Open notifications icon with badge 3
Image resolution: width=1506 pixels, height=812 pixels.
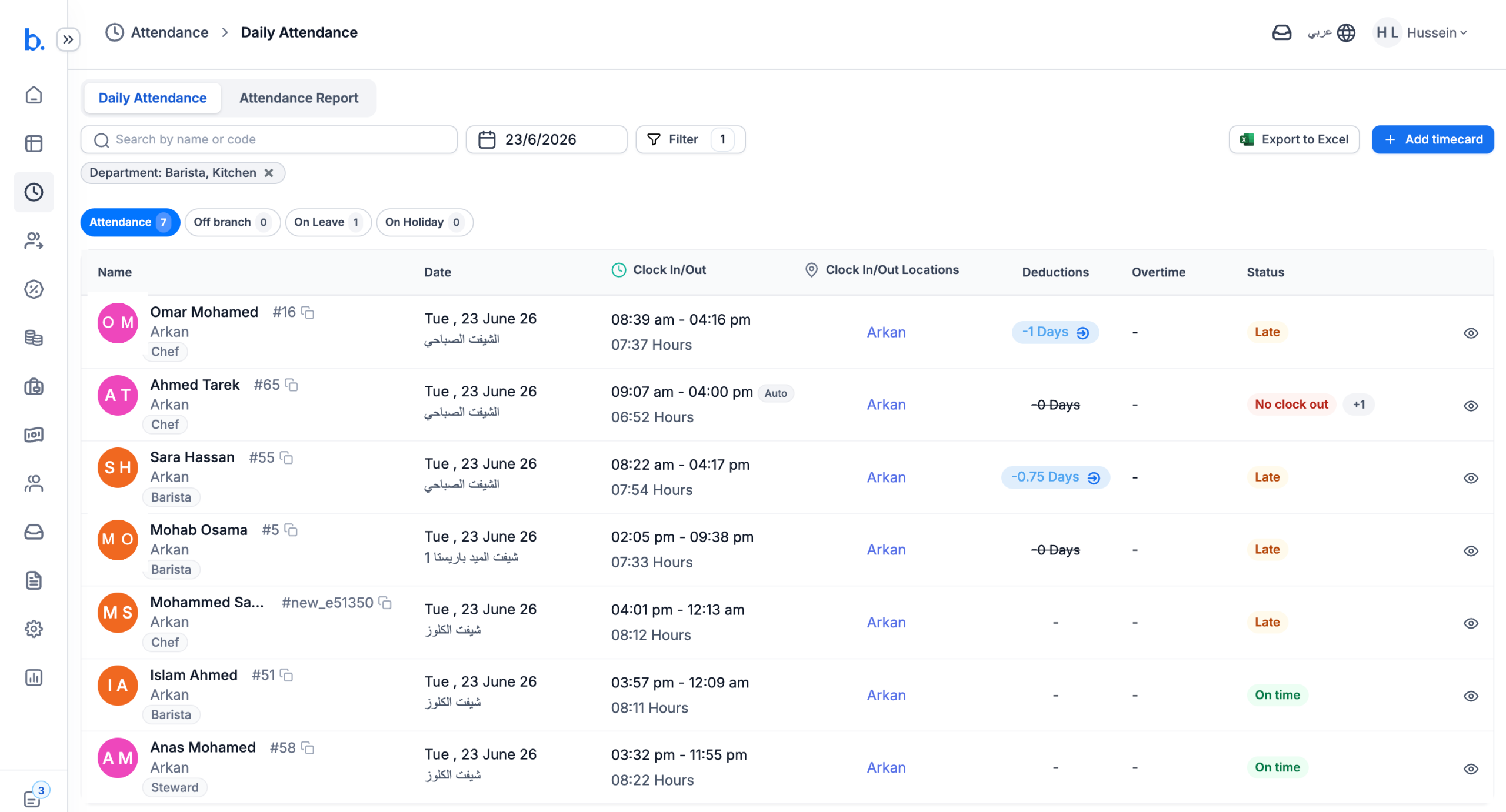pyautogui.click(x=35, y=796)
